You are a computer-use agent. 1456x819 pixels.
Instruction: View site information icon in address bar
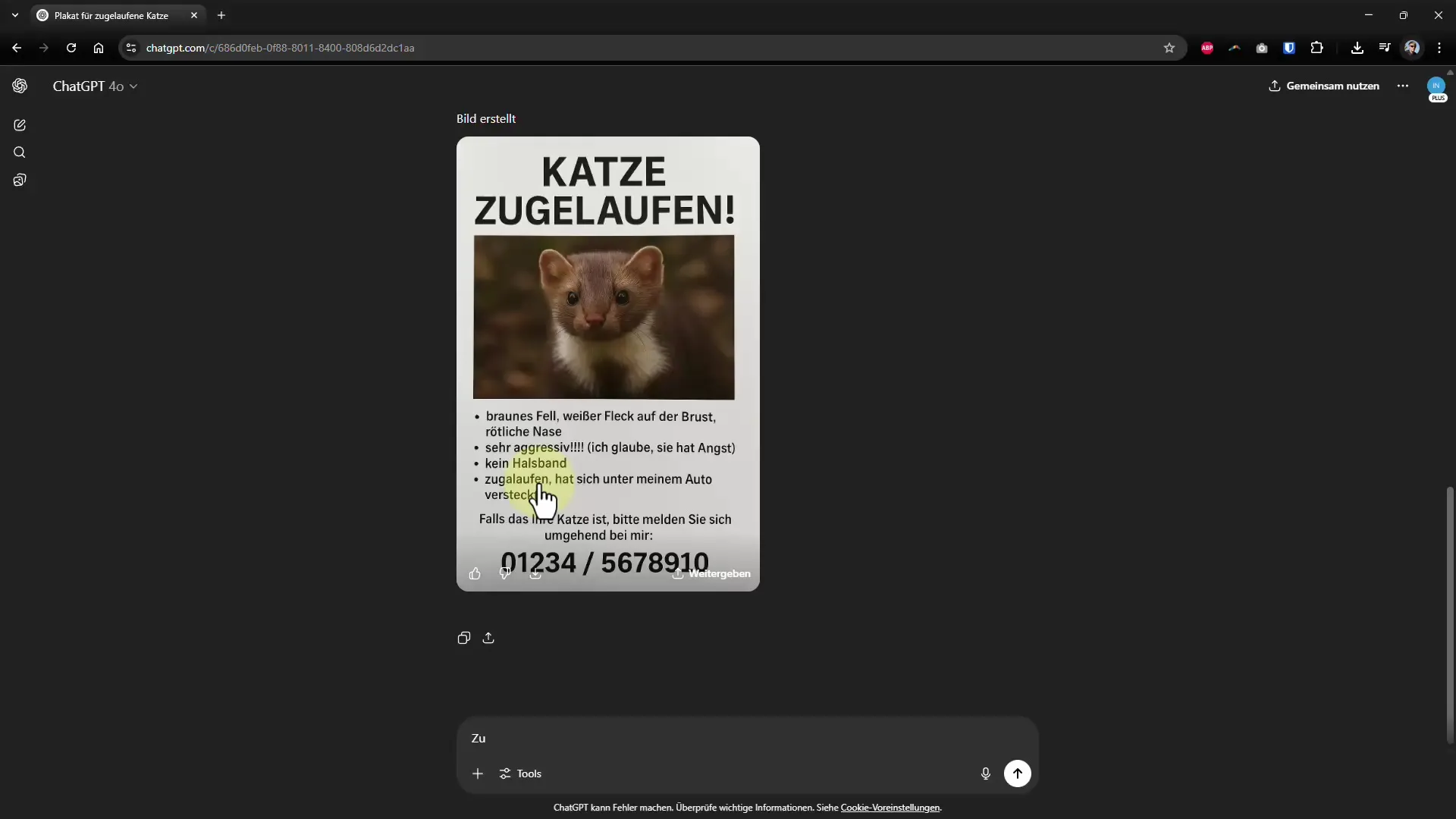point(131,48)
